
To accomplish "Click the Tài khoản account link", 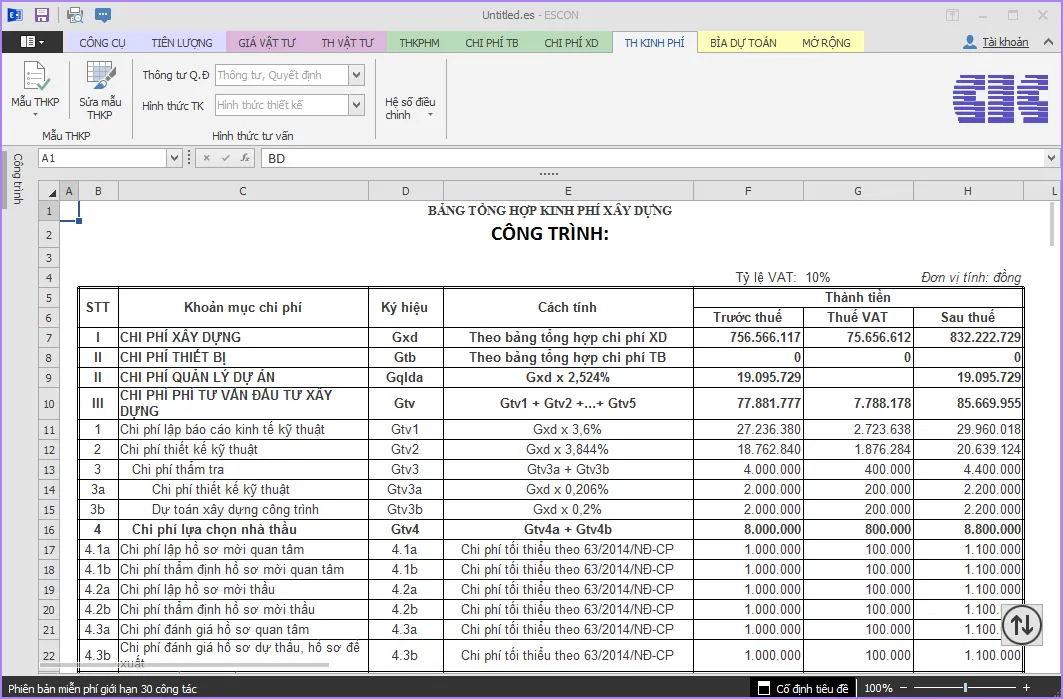I will point(1004,42).
